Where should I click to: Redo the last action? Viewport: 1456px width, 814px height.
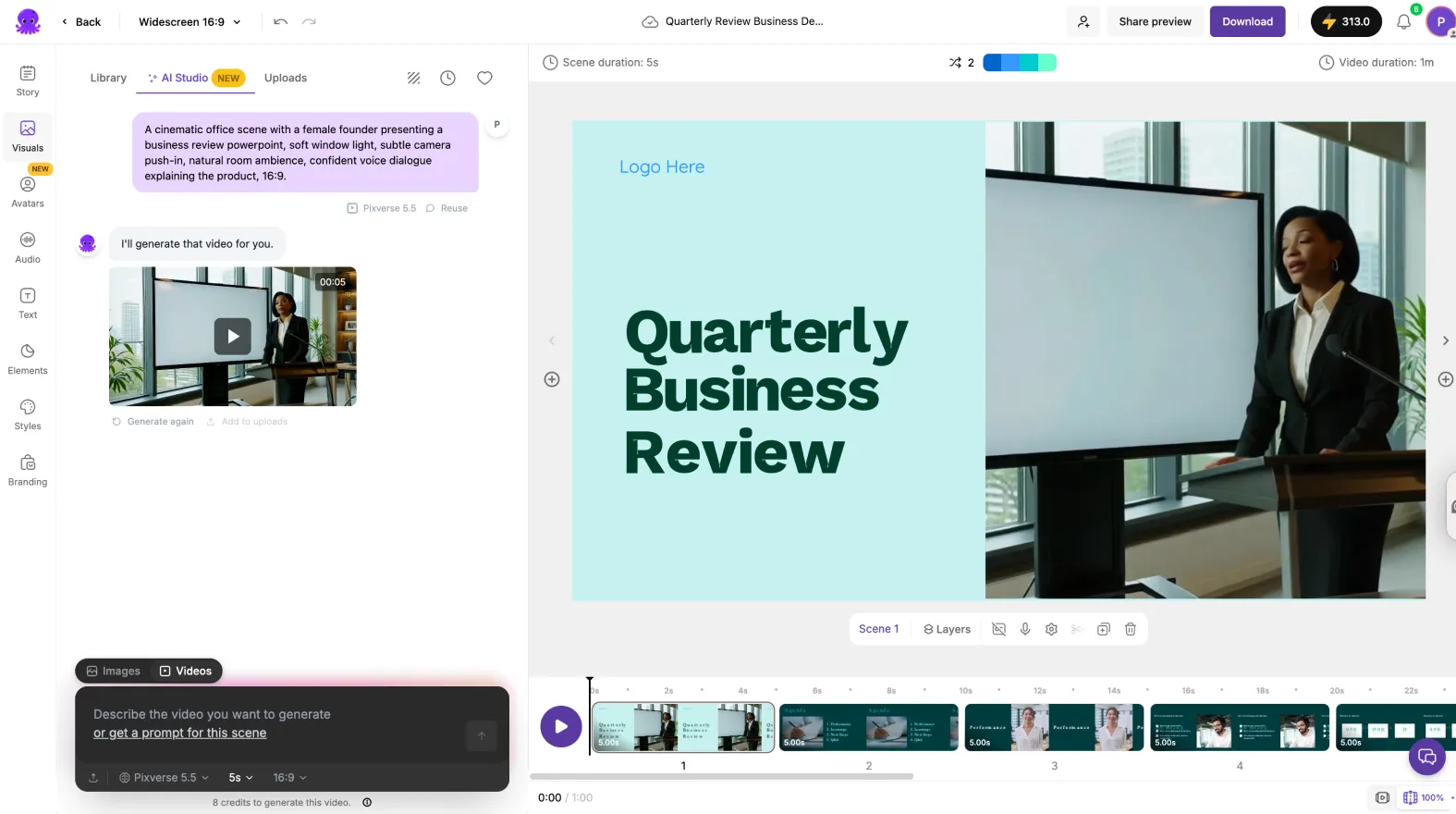[x=309, y=21]
